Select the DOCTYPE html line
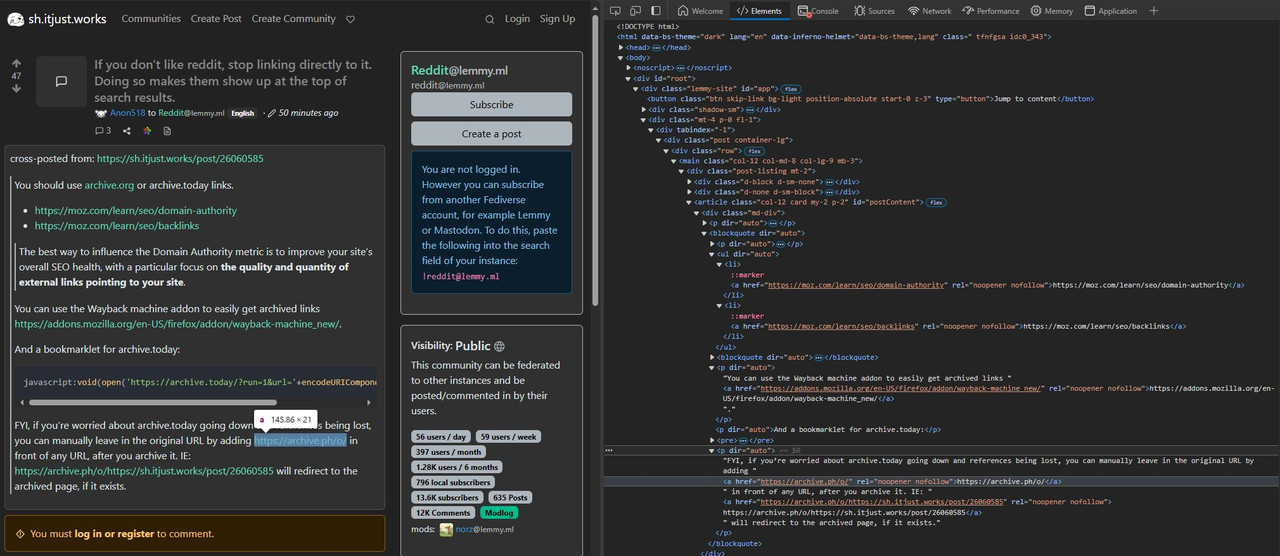This screenshot has width=1280, height=556. coord(647,27)
